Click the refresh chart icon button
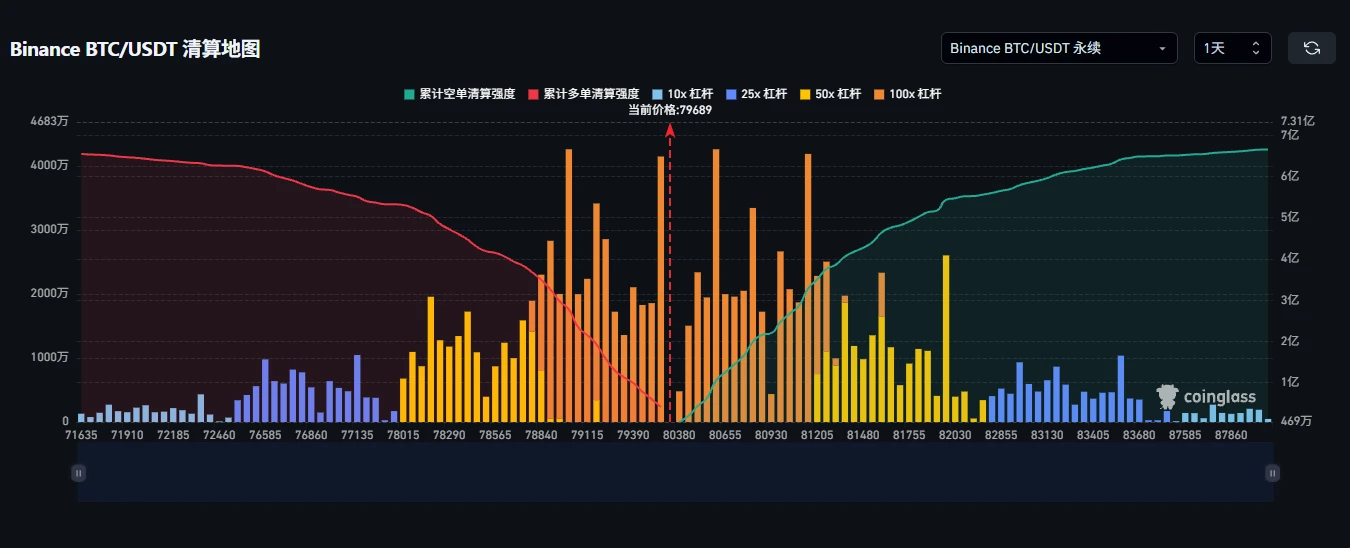Screen dimensions: 1350x548 click(x=1312, y=48)
